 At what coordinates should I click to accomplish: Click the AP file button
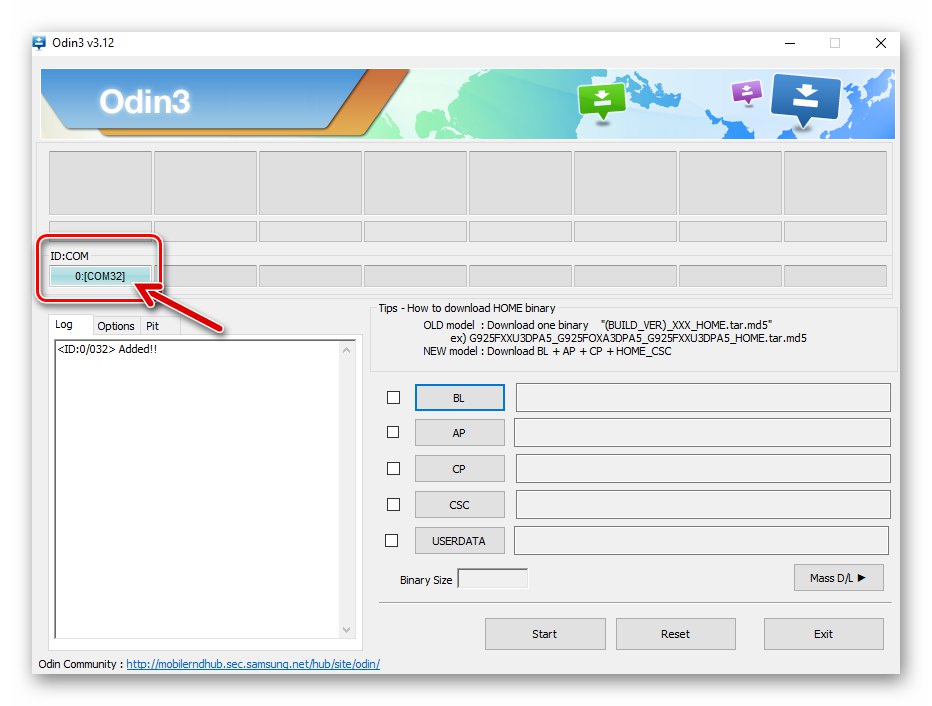(x=459, y=433)
